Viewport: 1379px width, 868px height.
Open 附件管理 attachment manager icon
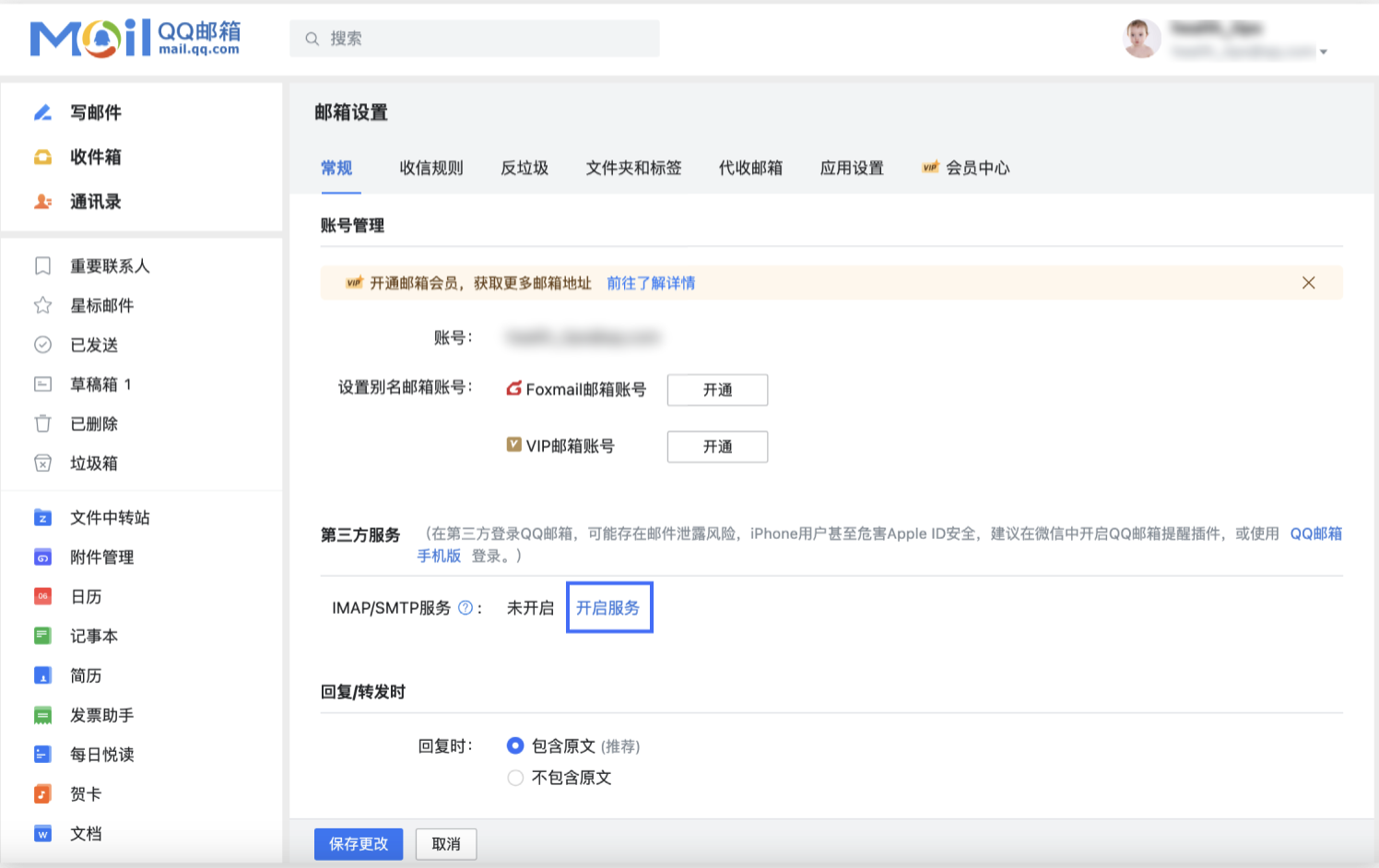click(42, 557)
